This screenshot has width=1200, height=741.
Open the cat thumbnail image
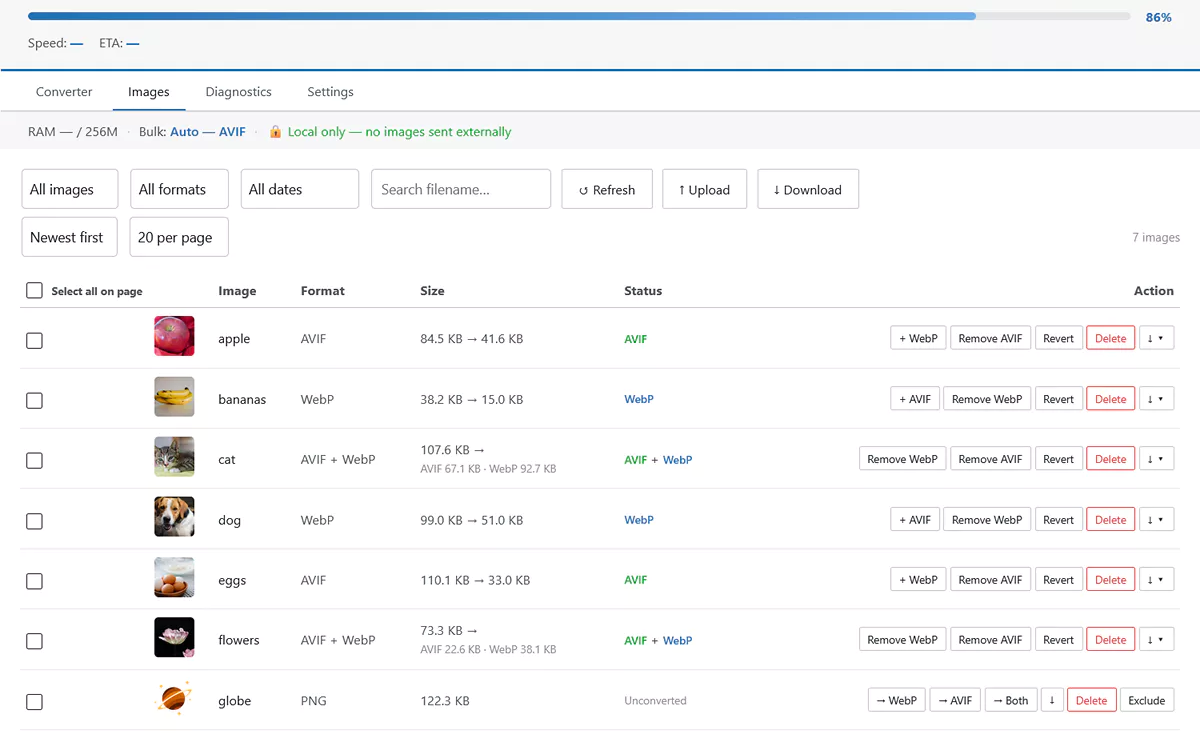[x=174, y=456]
